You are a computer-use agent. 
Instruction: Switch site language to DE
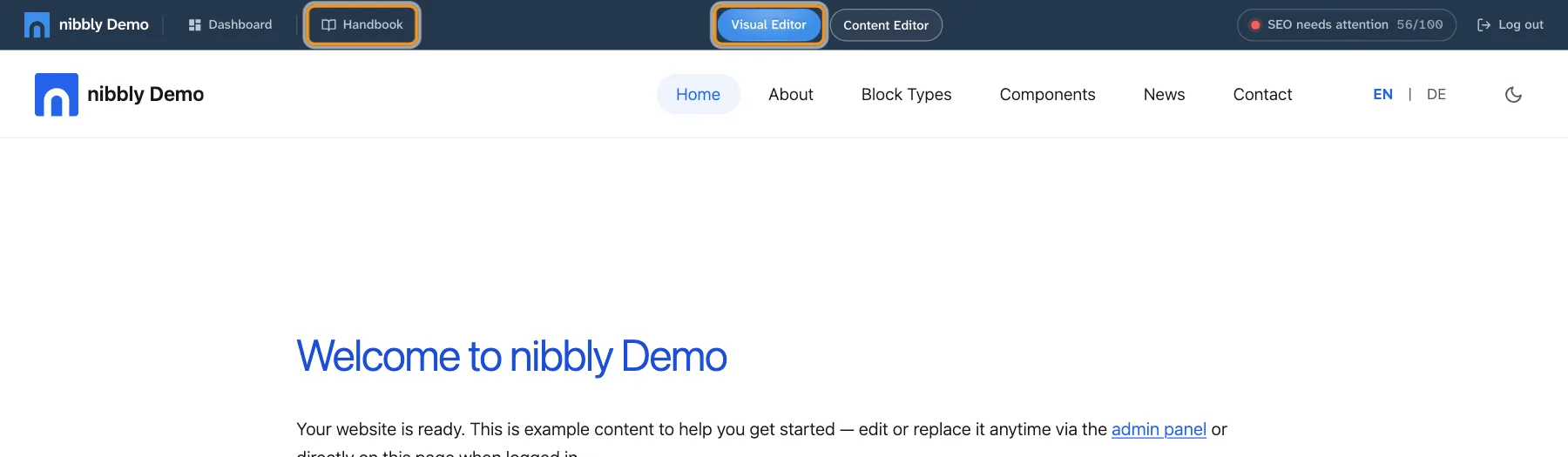(1436, 94)
